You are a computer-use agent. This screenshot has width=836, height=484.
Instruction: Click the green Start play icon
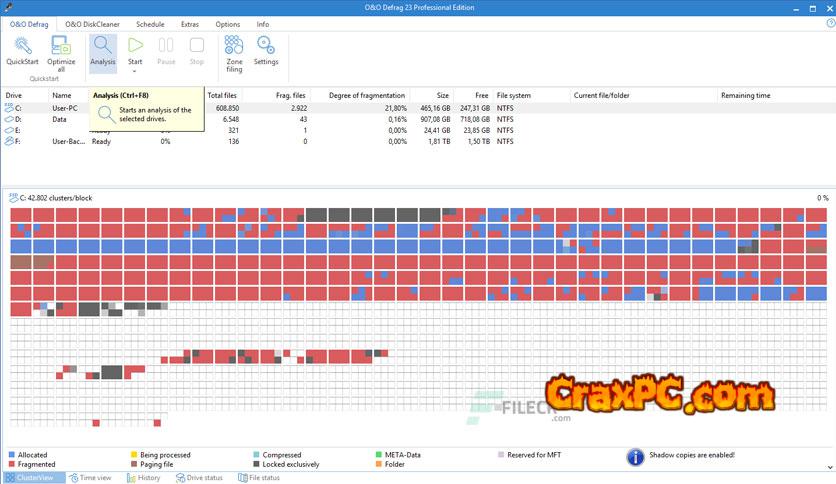pyautogui.click(x=135, y=45)
